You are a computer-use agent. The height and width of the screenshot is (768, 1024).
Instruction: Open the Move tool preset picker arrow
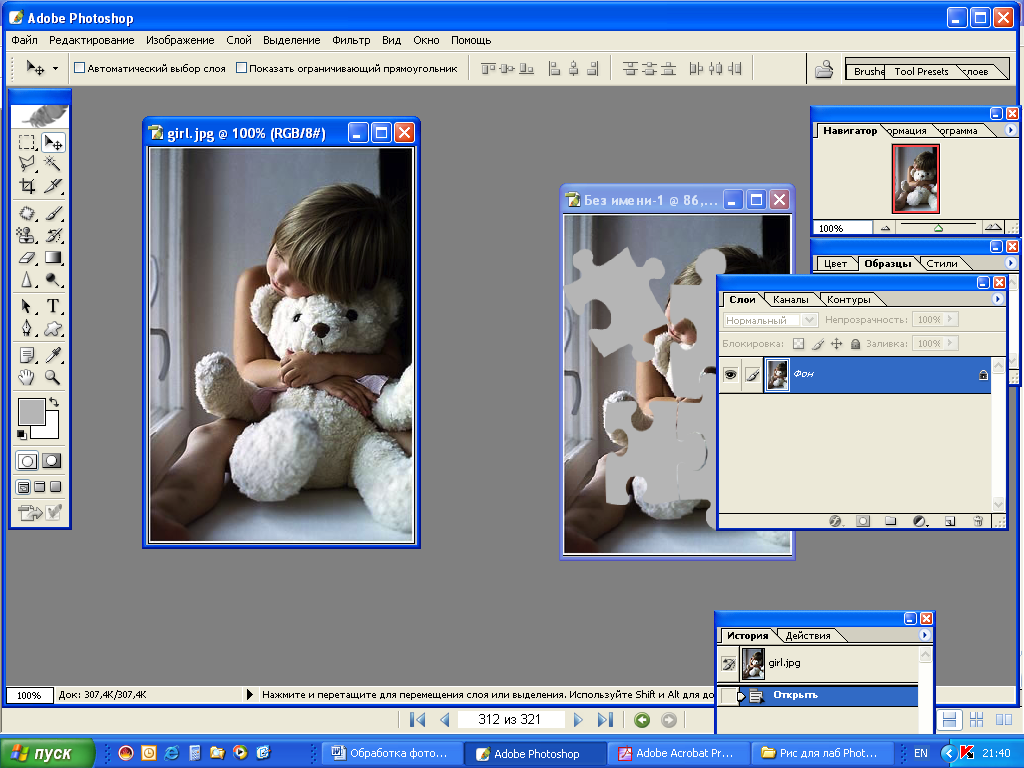(56, 68)
